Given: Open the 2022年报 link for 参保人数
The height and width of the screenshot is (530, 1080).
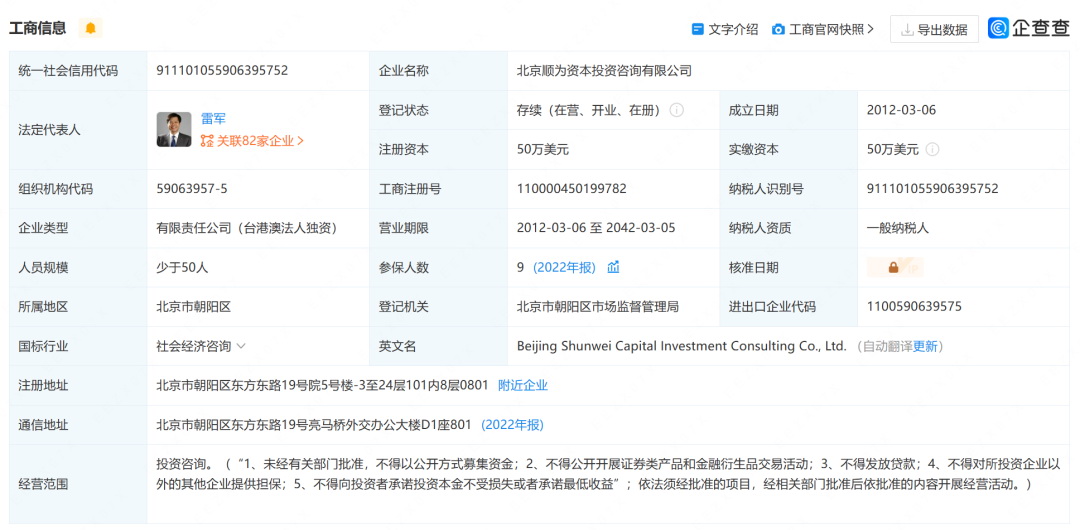Looking at the screenshot, I should click(x=564, y=267).
